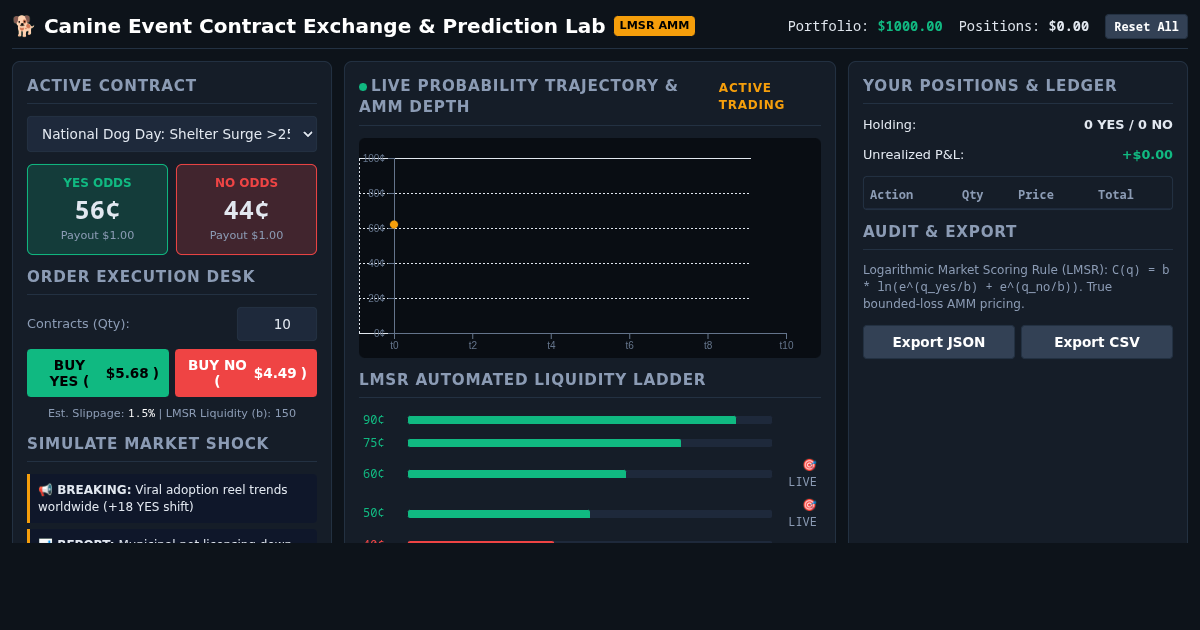Click the LMSR AMM badge

coord(654,26)
